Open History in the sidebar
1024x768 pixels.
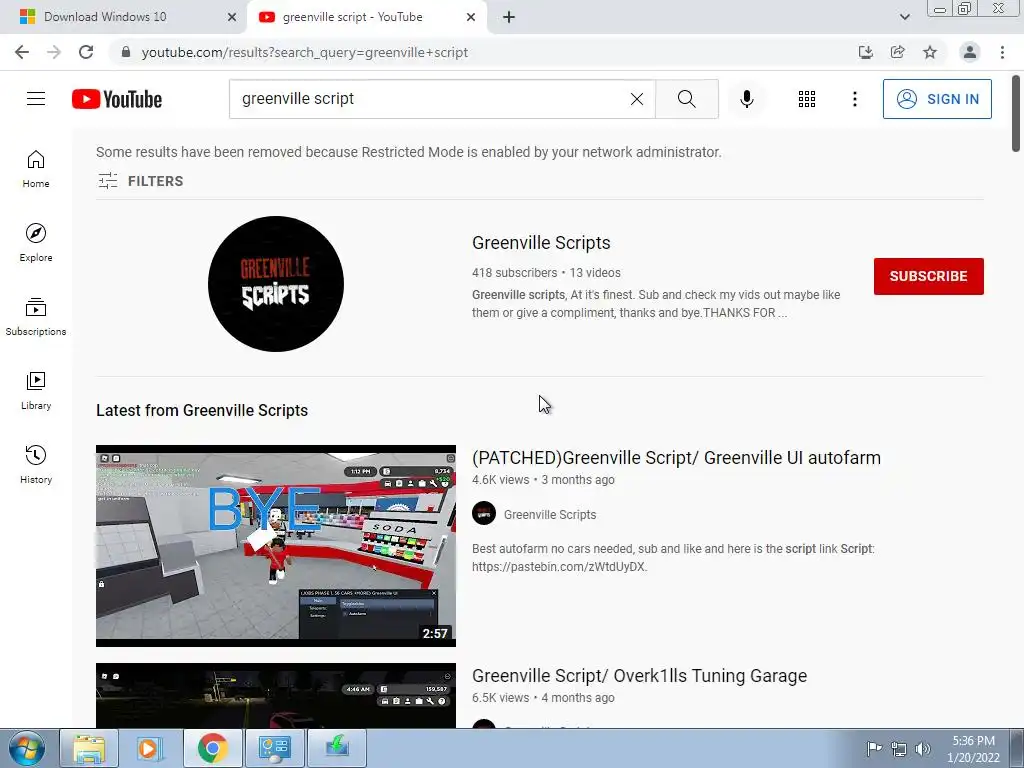point(36,464)
